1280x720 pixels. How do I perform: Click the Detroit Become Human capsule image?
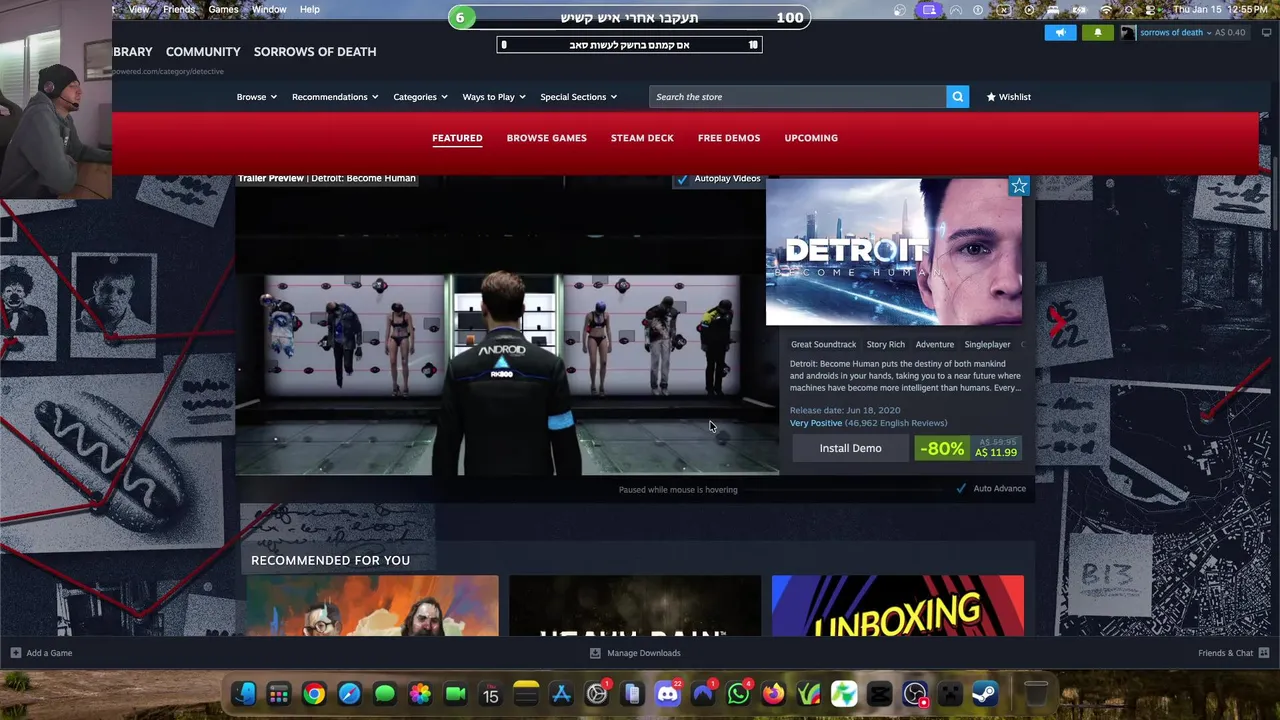(894, 252)
